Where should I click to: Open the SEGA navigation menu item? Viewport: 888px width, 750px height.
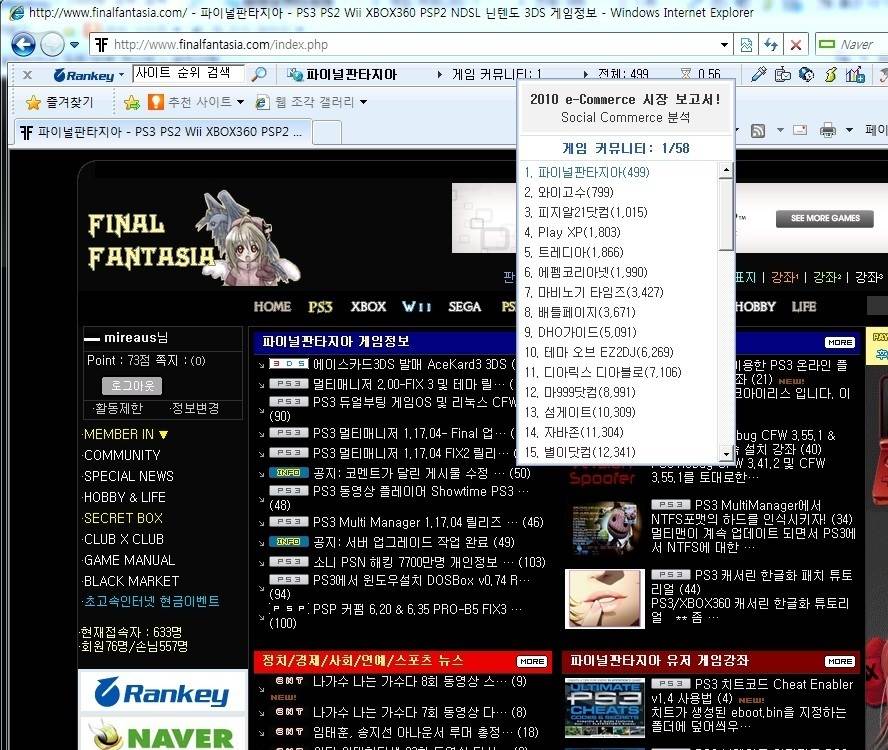[464, 306]
